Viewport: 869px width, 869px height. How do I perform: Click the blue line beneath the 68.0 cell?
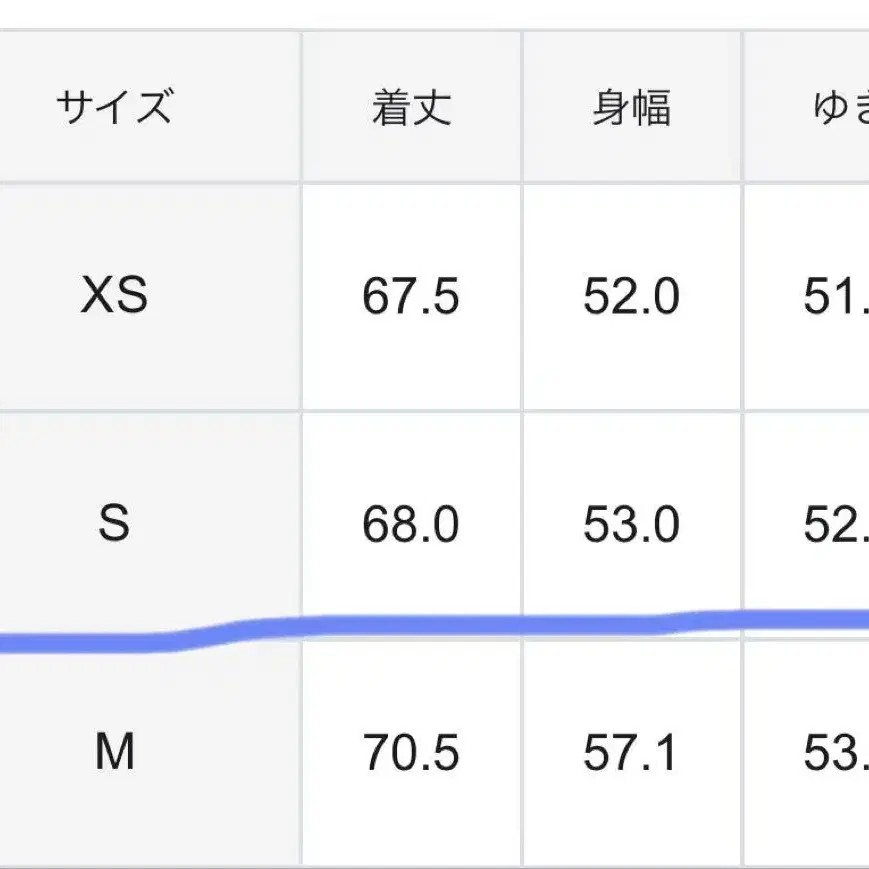point(411,626)
